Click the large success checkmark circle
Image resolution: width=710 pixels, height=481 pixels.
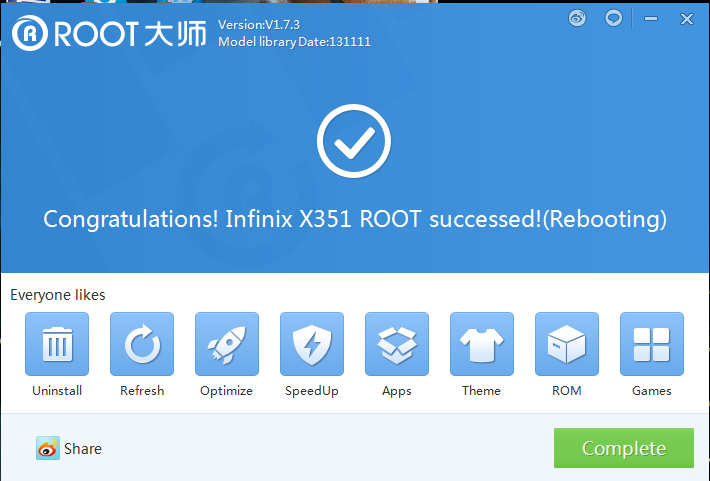pyautogui.click(x=354, y=141)
